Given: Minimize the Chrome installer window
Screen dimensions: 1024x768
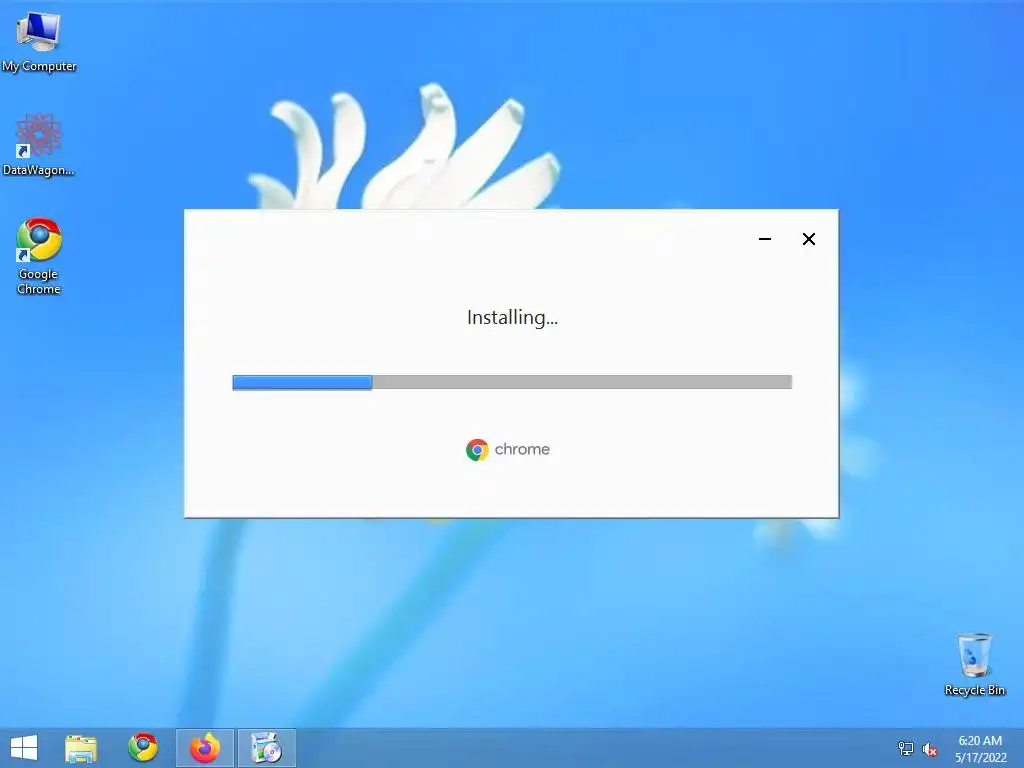Looking at the screenshot, I should pos(765,239).
